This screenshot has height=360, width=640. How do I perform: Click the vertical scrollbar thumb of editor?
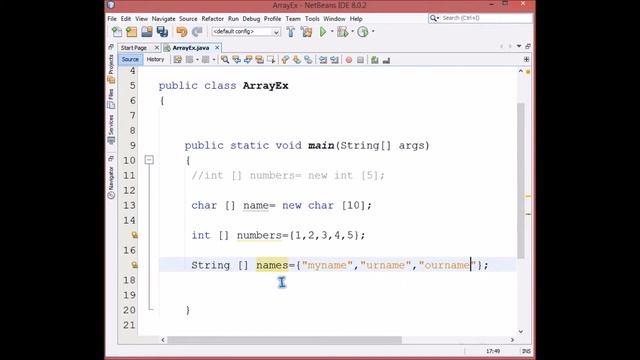click(x=521, y=180)
